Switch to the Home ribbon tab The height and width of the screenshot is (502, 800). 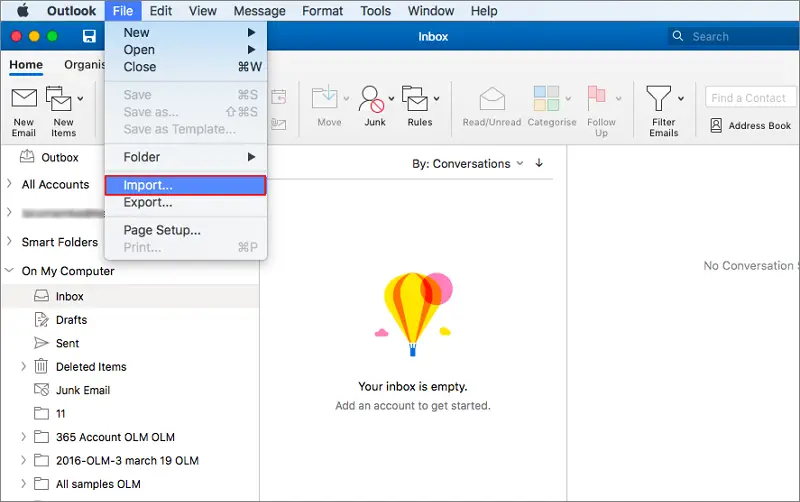(x=26, y=65)
